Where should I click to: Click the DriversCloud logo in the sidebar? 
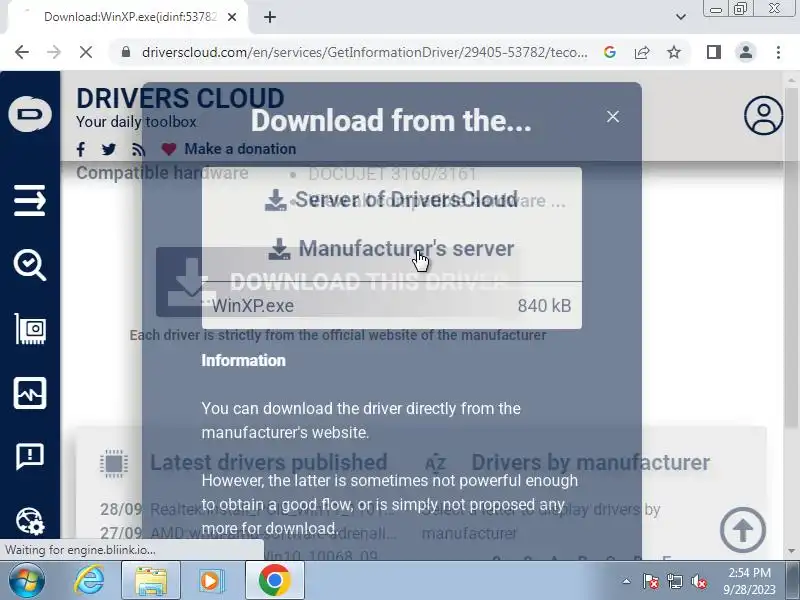30,113
